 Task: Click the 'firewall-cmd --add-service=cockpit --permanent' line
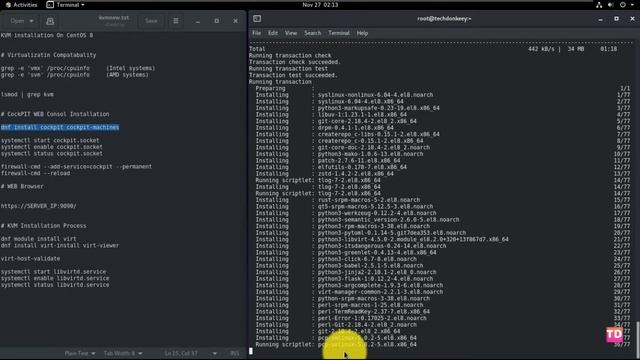click(x=76, y=167)
